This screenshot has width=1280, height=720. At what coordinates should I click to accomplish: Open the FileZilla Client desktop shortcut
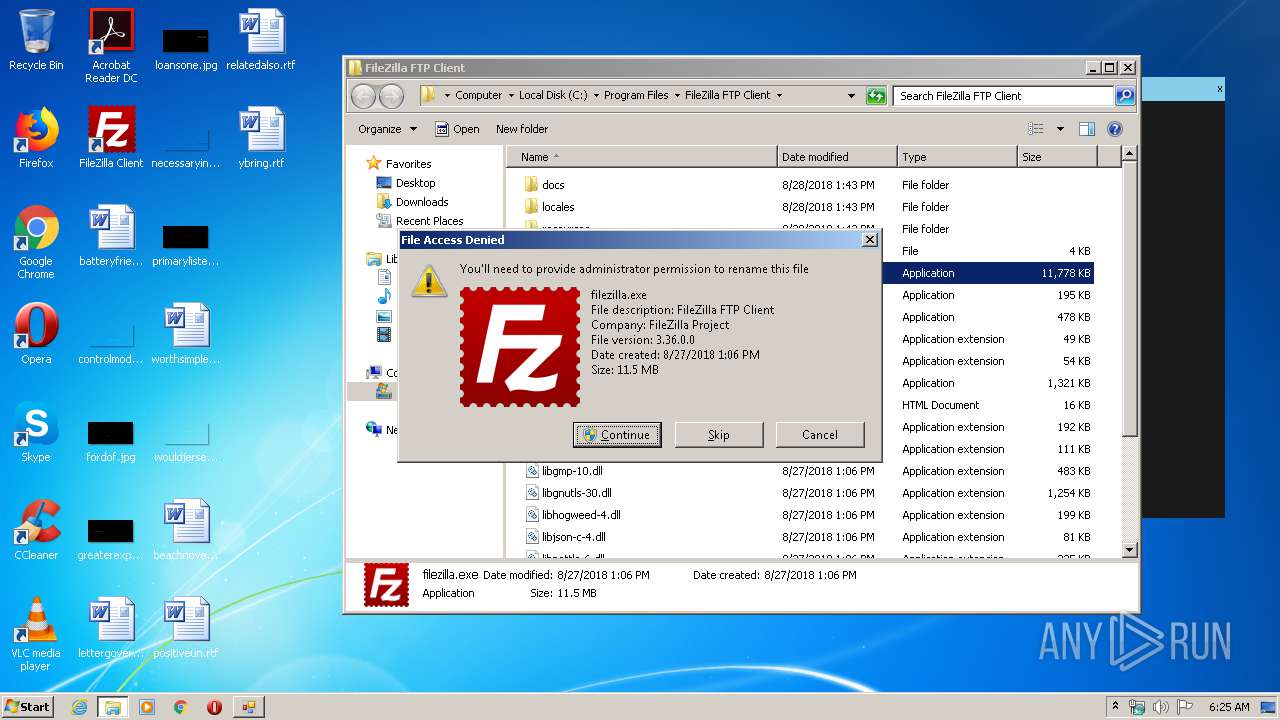111,138
